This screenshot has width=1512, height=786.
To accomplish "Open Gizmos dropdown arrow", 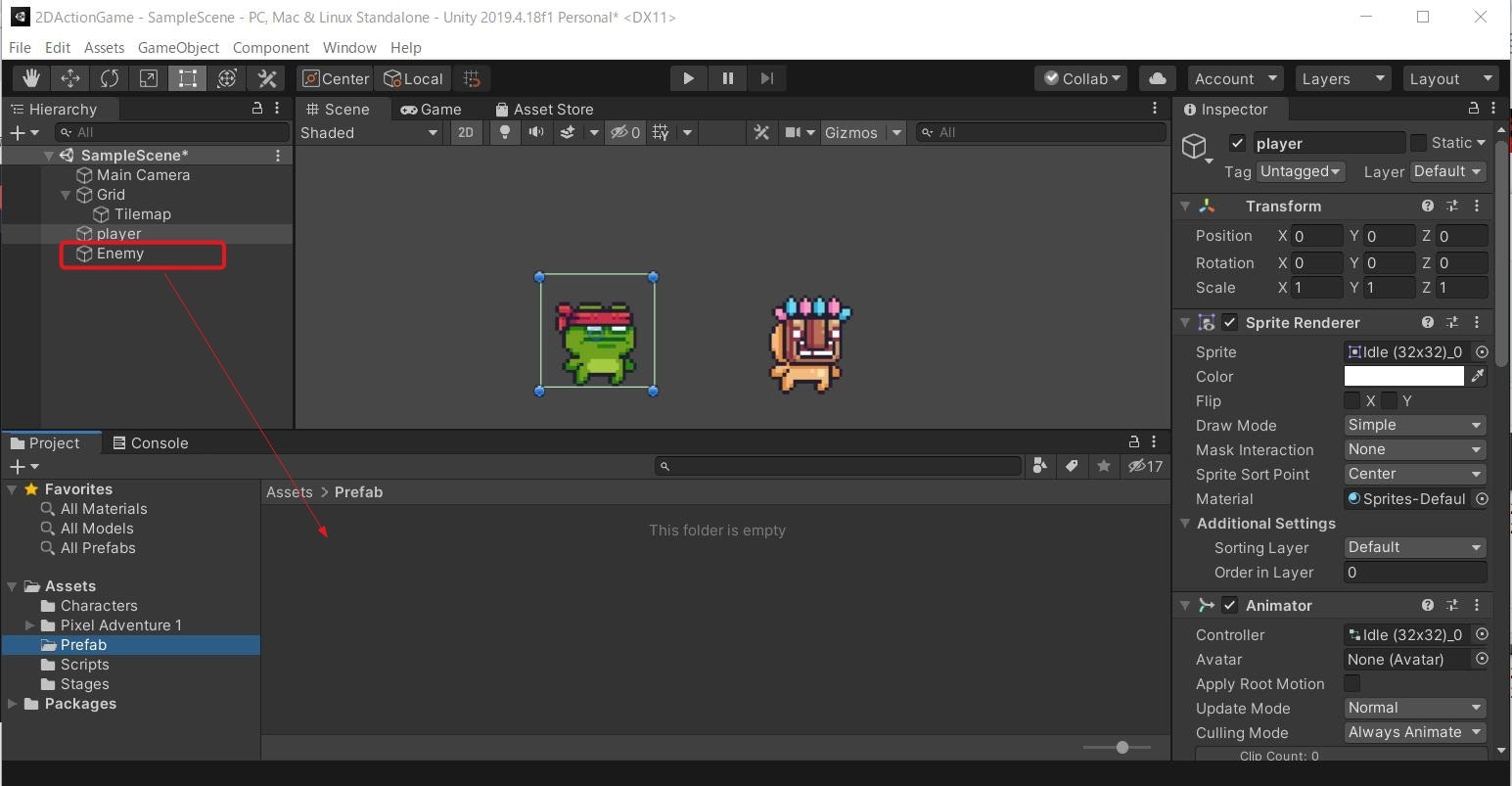I will pos(895,132).
